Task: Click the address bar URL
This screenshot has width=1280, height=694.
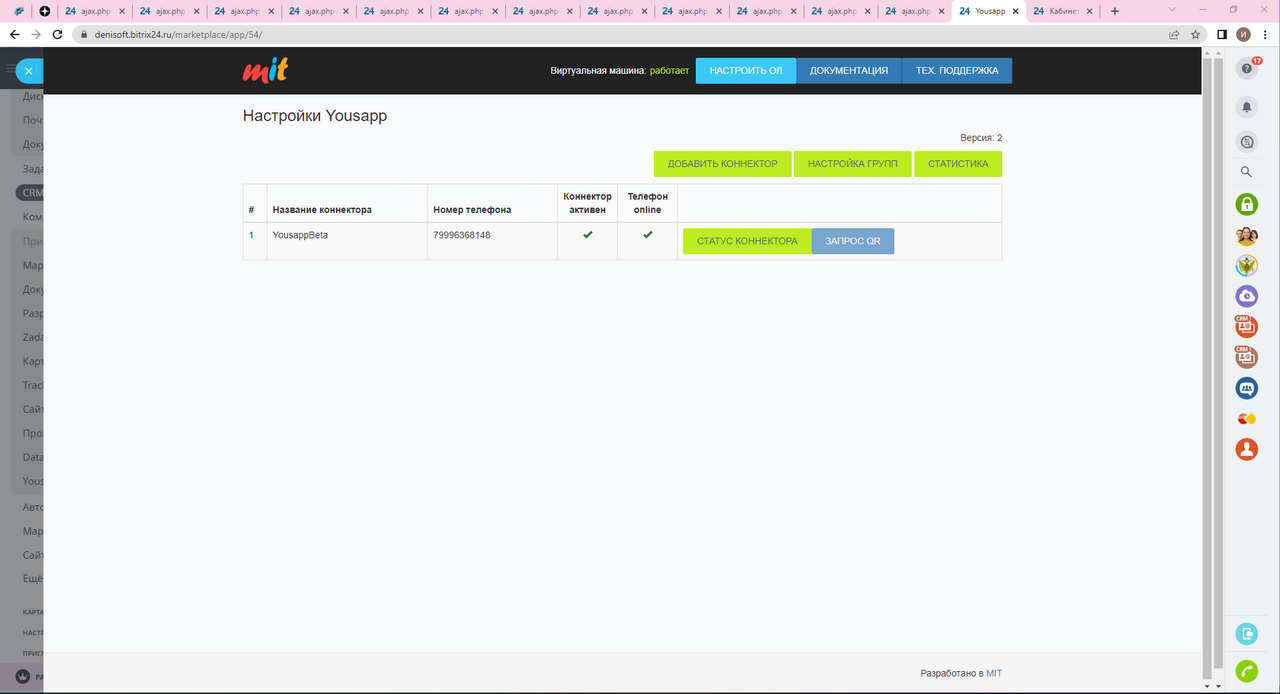Action: [x=178, y=34]
